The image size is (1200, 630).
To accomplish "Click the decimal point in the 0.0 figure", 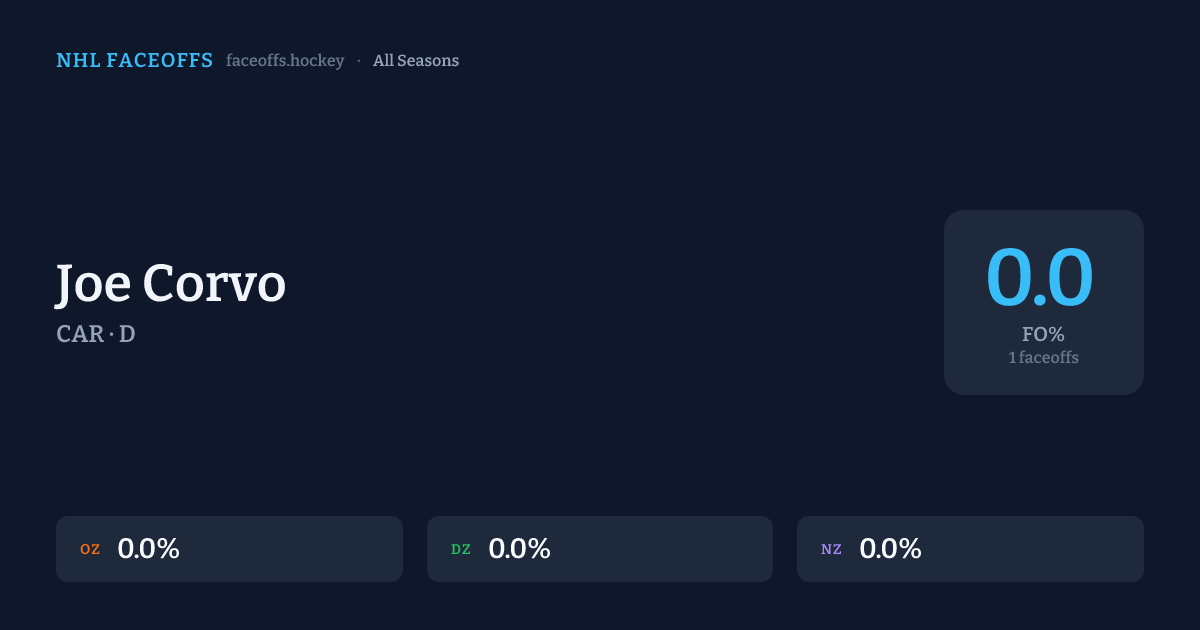I will [1040, 300].
